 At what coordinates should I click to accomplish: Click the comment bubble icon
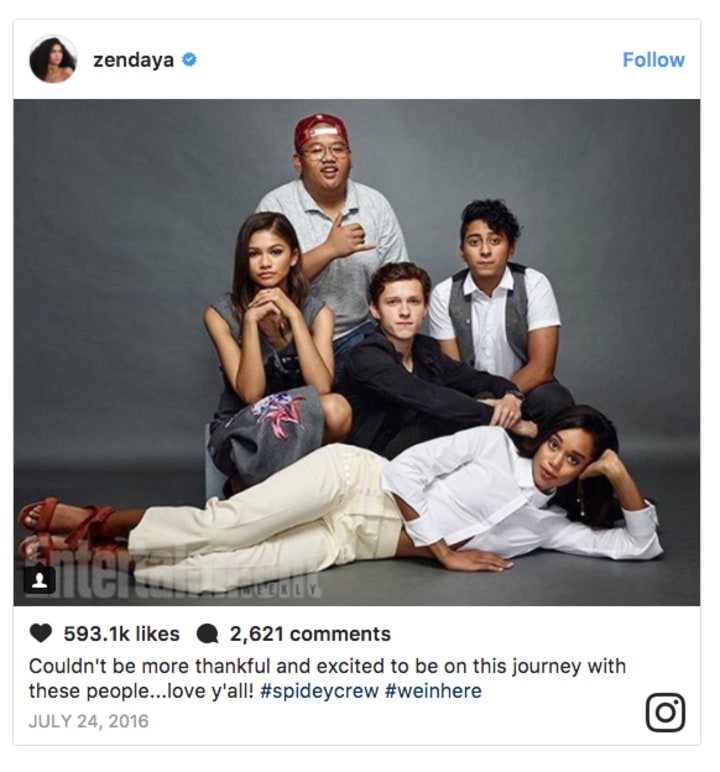pyautogui.click(x=207, y=634)
